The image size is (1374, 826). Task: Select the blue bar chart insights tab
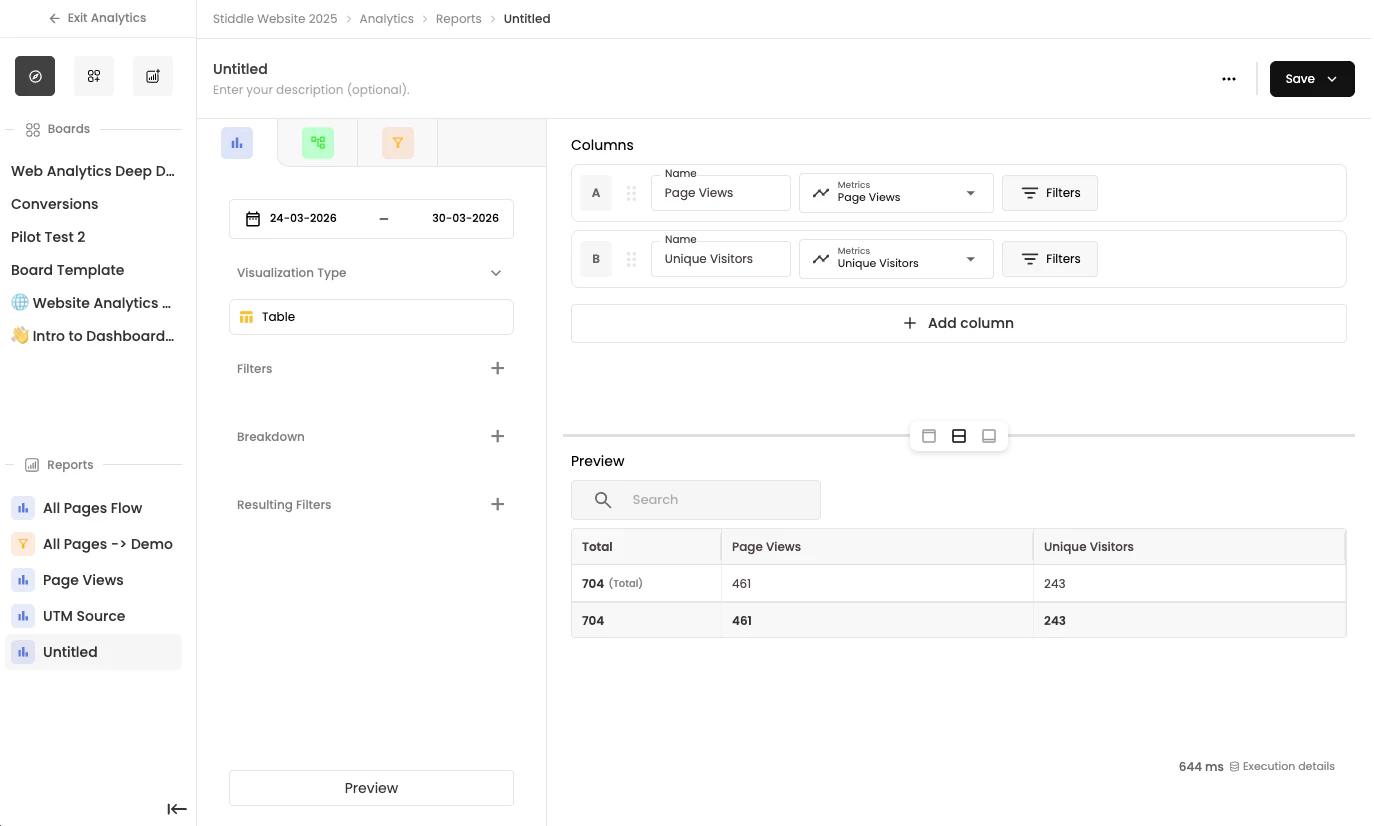237,143
